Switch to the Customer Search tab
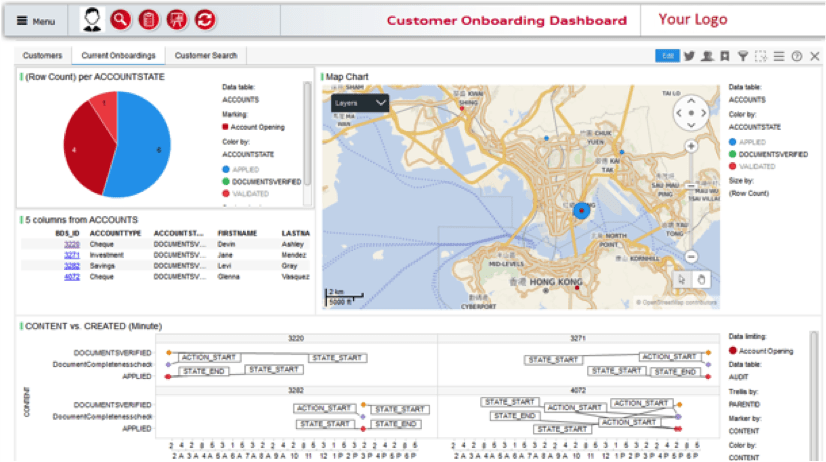826x462 pixels. (x=206, y=55)
